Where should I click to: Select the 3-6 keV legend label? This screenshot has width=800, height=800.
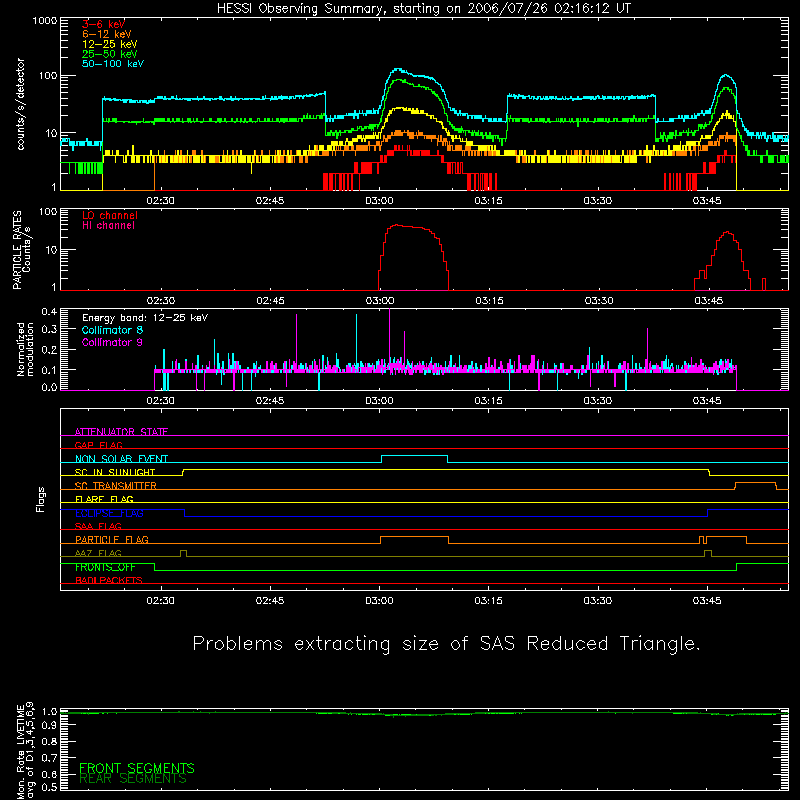[104, 24]
